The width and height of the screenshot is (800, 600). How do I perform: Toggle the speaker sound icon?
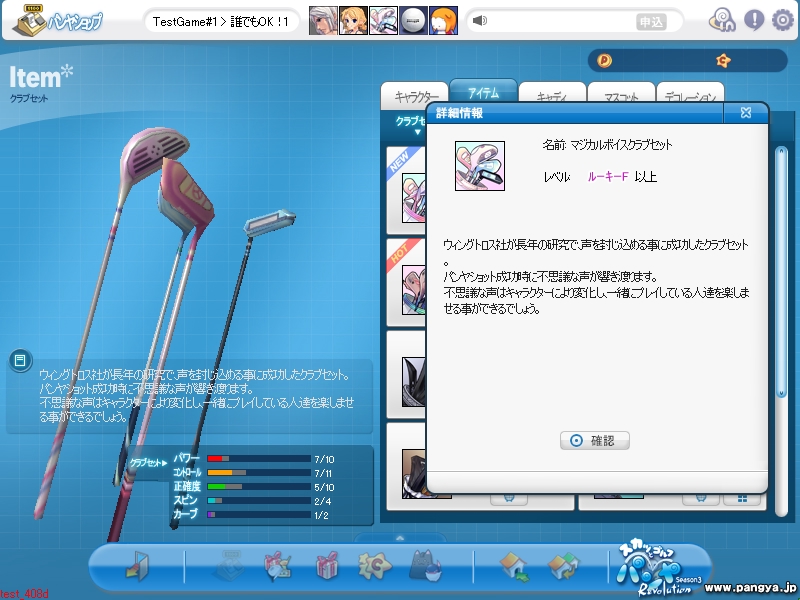pos(480,20)
